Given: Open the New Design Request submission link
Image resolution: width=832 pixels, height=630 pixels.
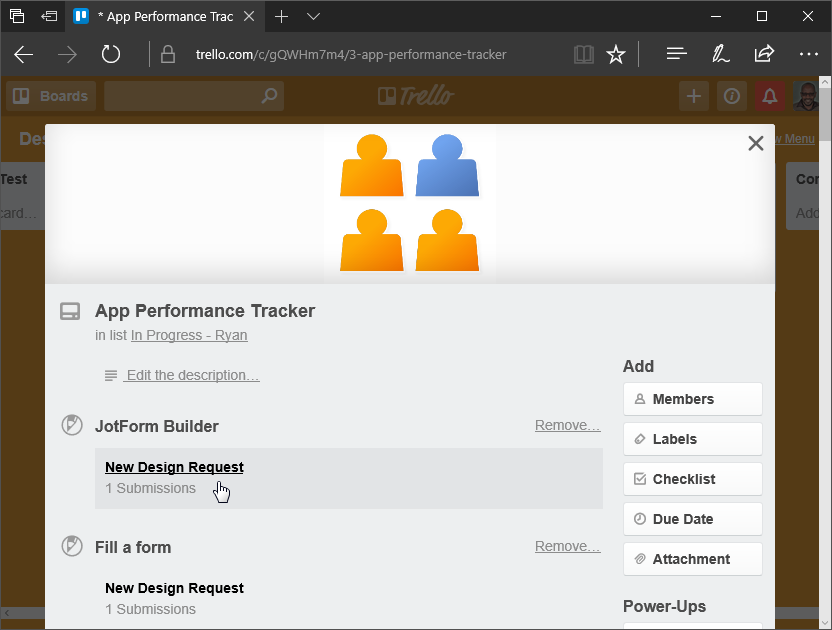Looking at the screenshot, I should 173,467.
